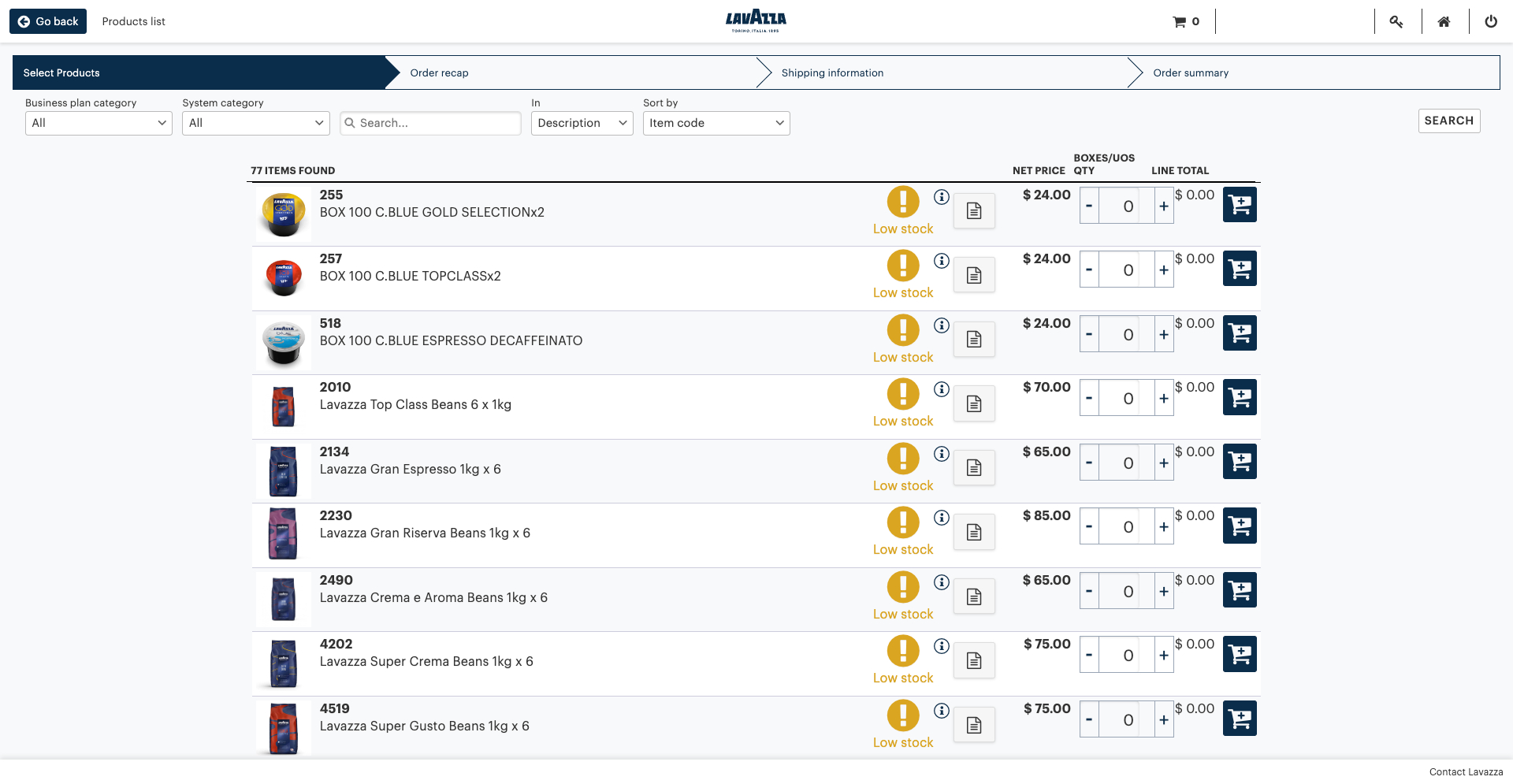Show info for item 2010 Top Class Beans
Image resolution: width=1513 pixels, height=784 pixels.
coord(942,389)
